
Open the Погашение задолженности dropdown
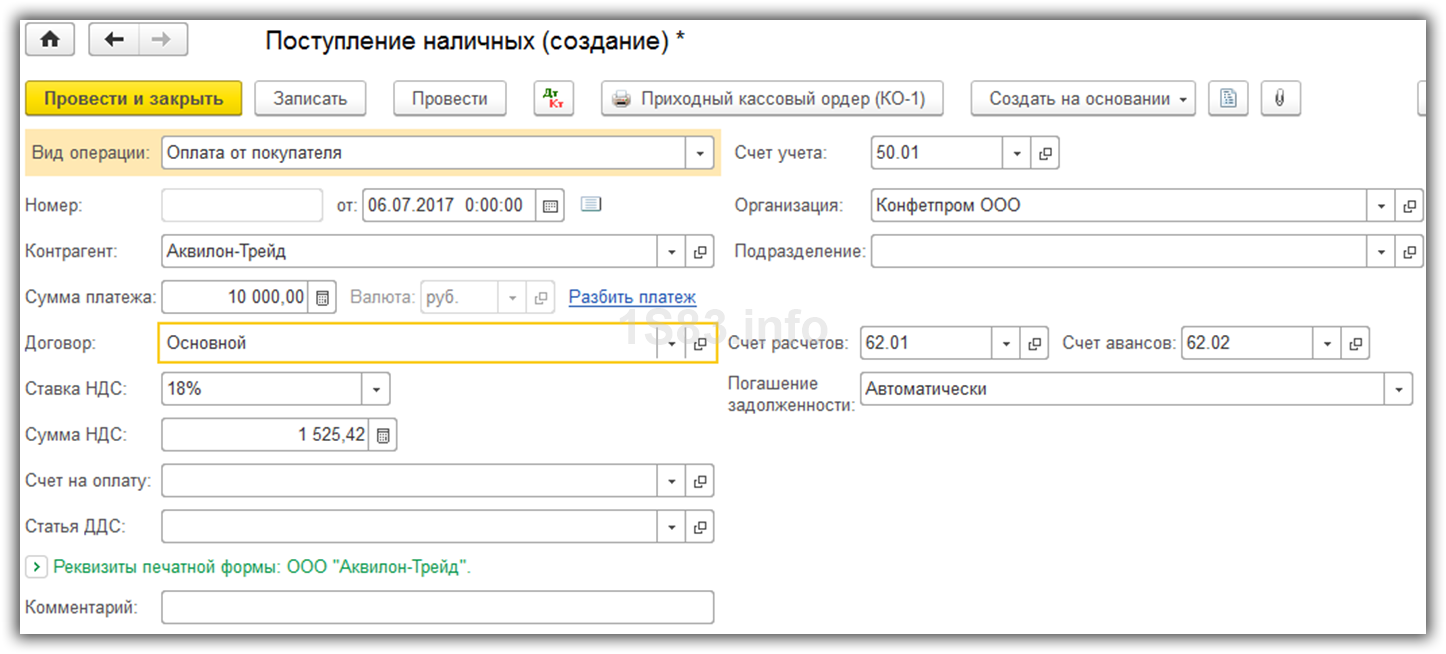coord(1397,390)
